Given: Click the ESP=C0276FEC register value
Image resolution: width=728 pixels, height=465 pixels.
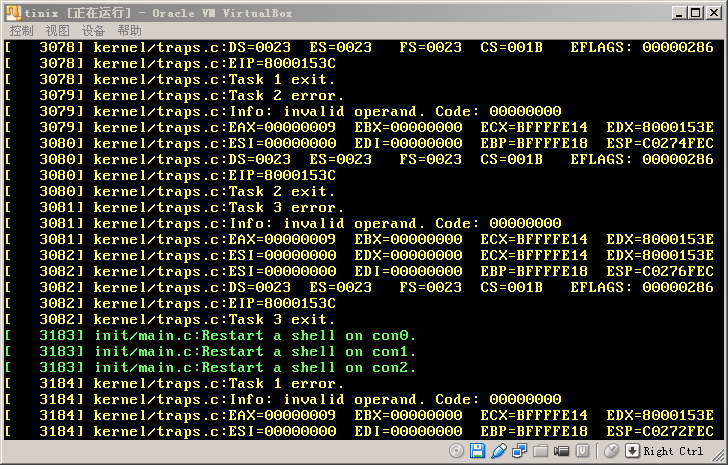Looking at the screenshot, I should click(660, 271).
